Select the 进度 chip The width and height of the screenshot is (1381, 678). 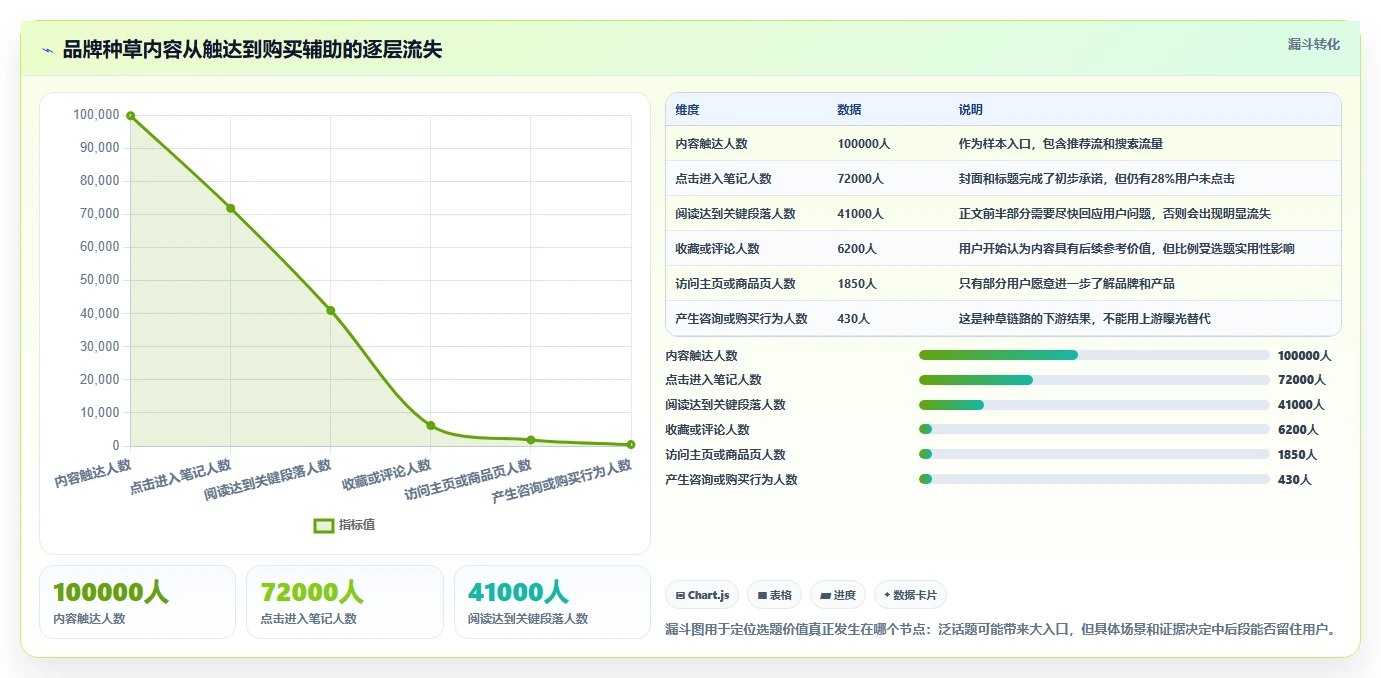click(x=838, y=595)
